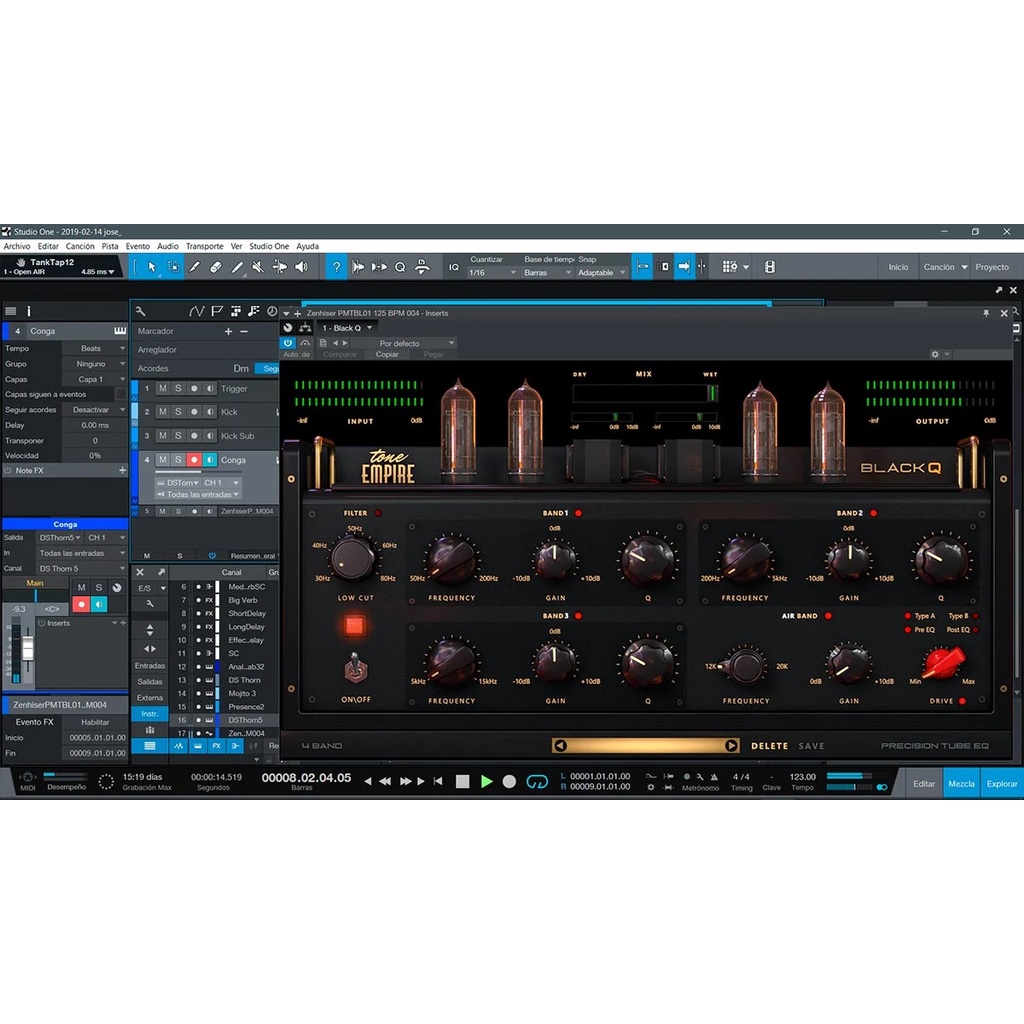Solo the Trigger track
The width and height of the screenshot is (1024, 1024).
[x=178, y=388]
